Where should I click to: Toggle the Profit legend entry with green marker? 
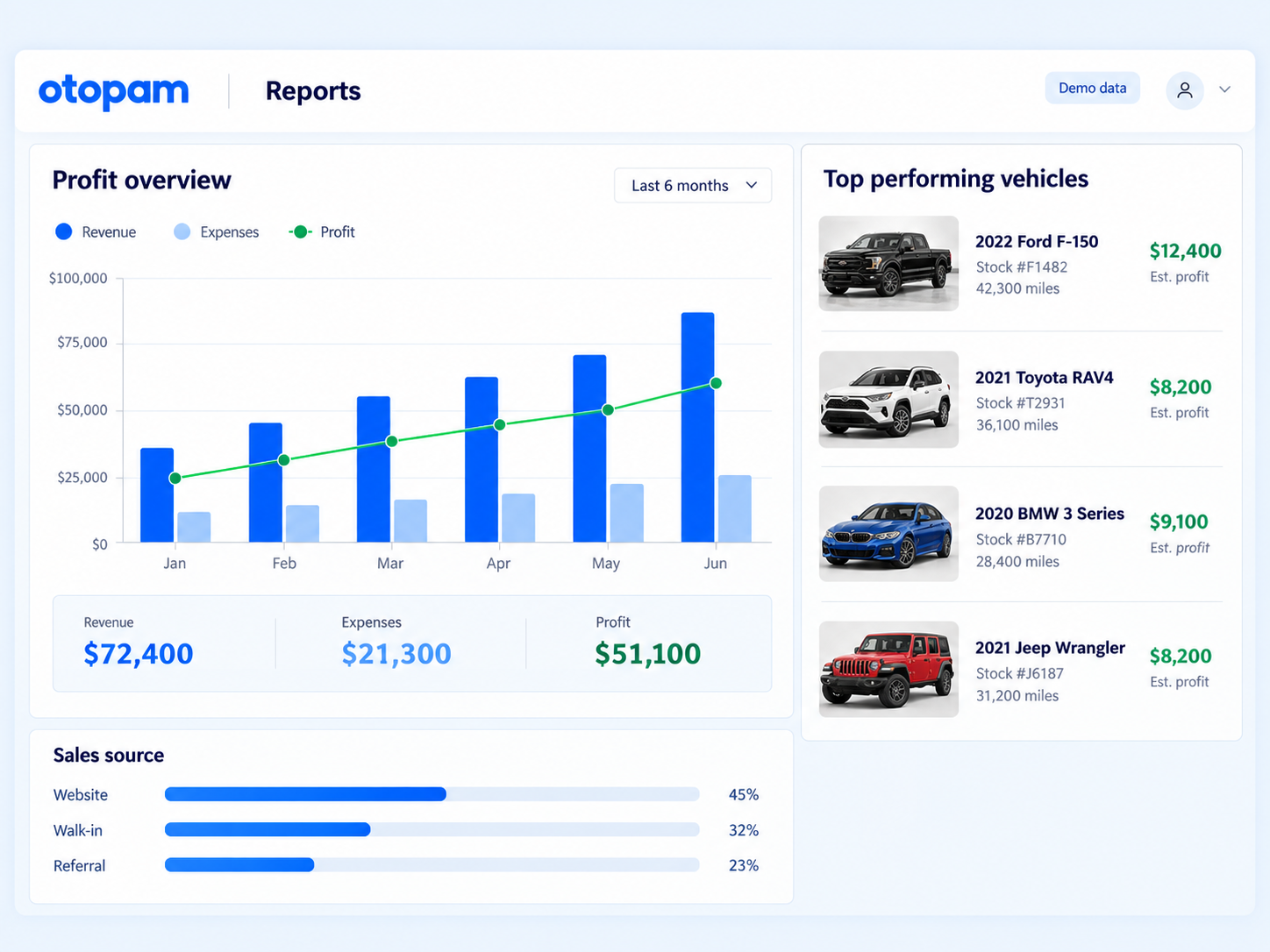(x=322, y=231)
